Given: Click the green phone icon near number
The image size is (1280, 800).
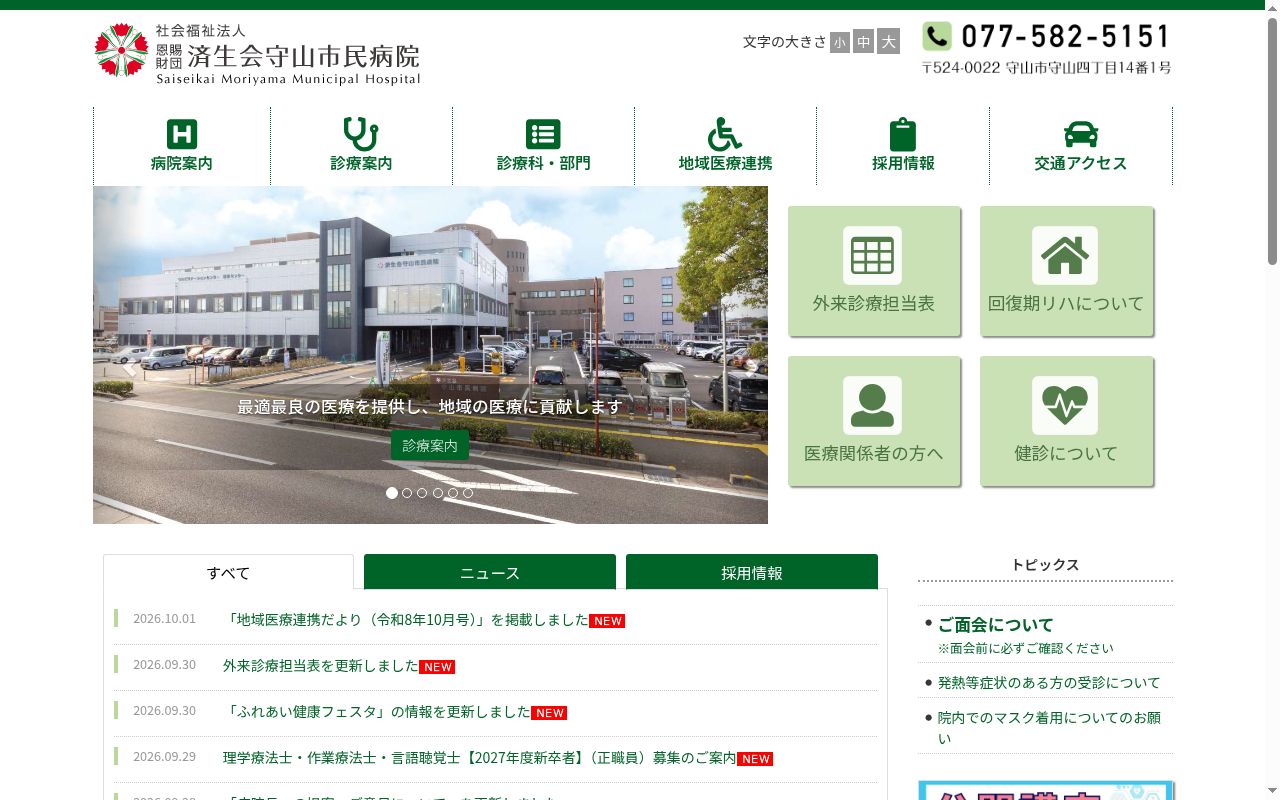Looking at the screenshot, I should (937, 37).
